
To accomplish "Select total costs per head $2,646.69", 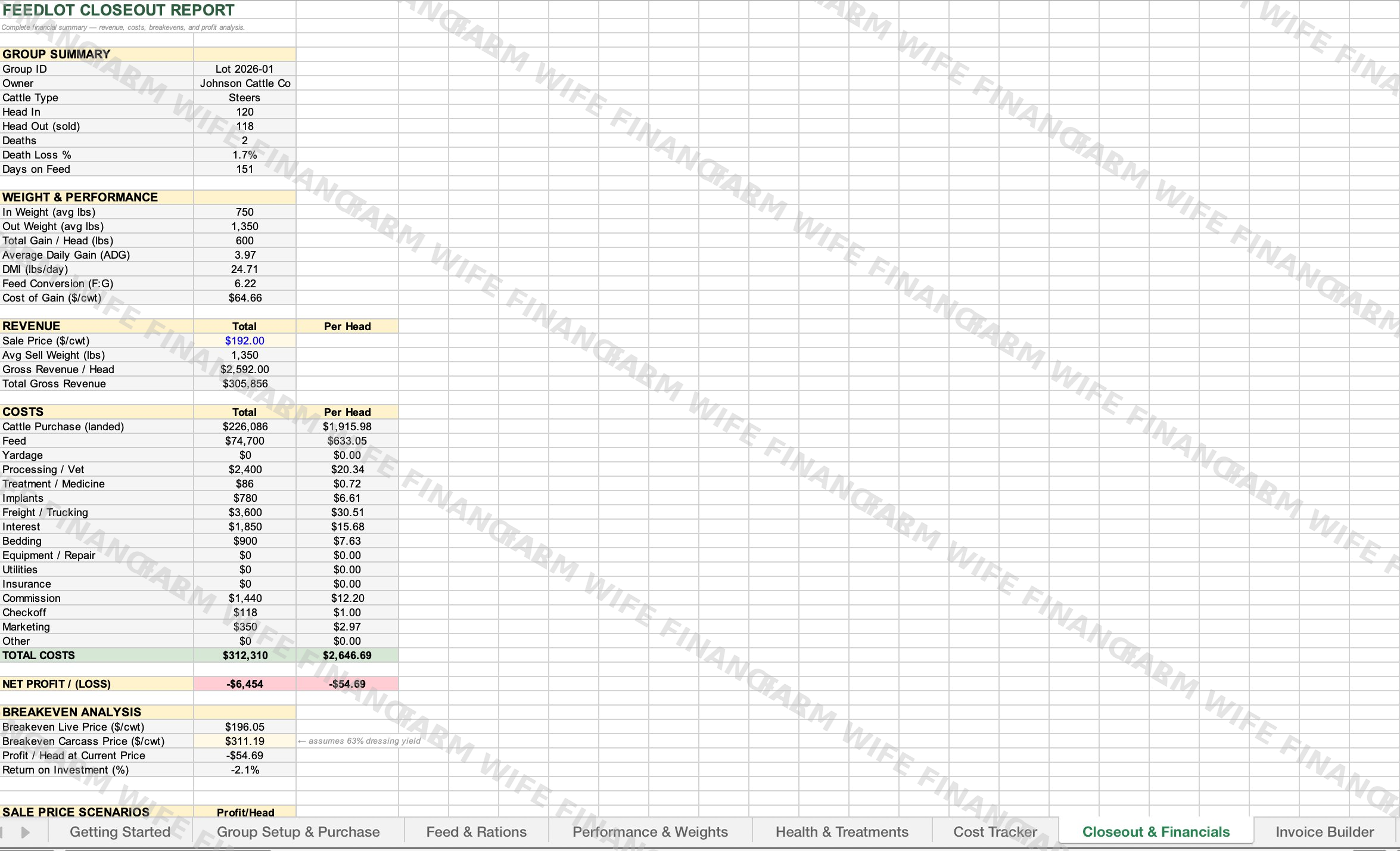I will (347, 656).
